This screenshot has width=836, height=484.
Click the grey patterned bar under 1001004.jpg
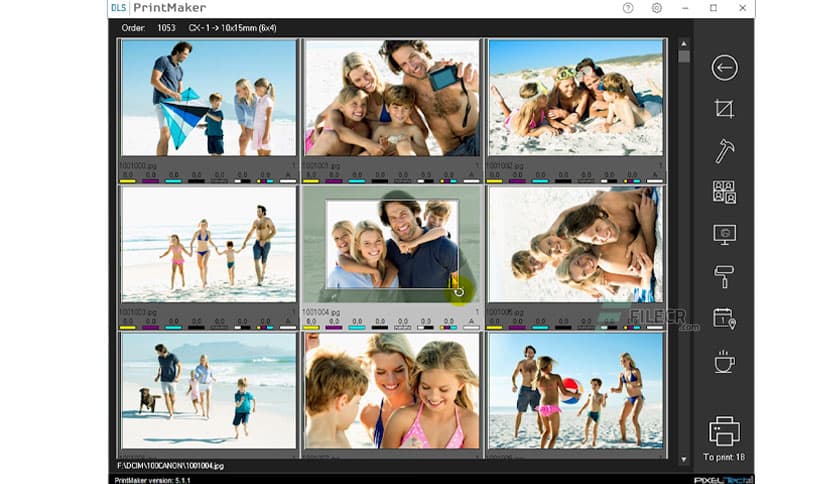click(x=403, y=328)
